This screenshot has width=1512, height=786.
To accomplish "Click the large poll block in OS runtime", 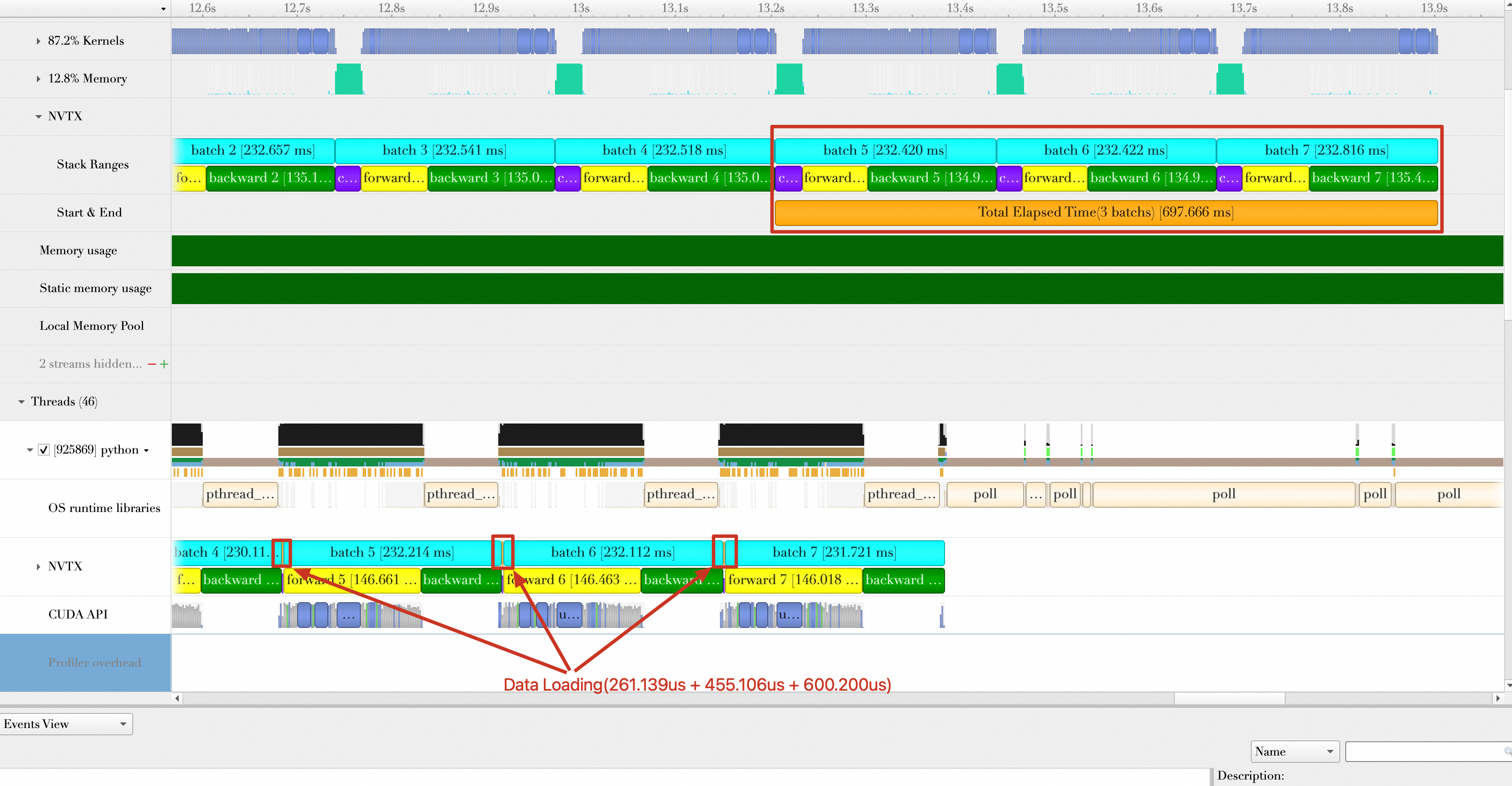I will pyautogui.click(x=1223, y=494).
